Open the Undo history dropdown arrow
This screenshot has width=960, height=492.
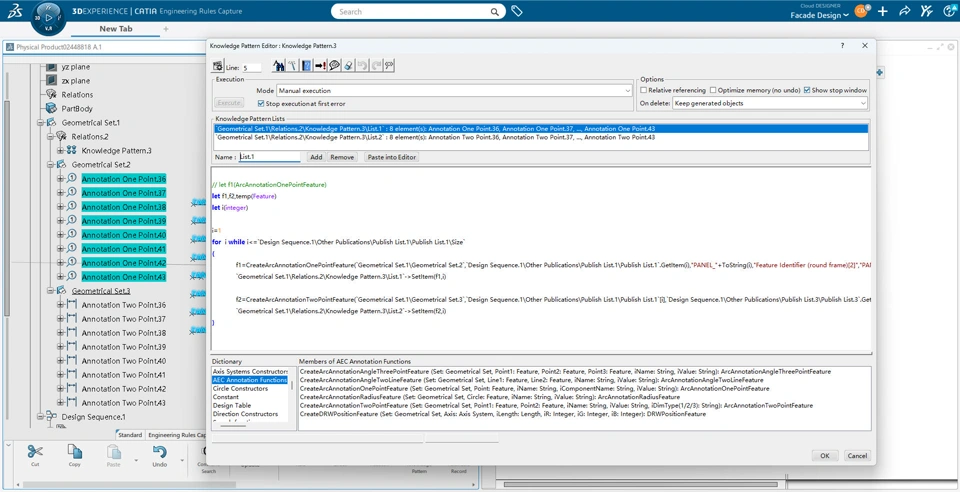pos(182,460)
